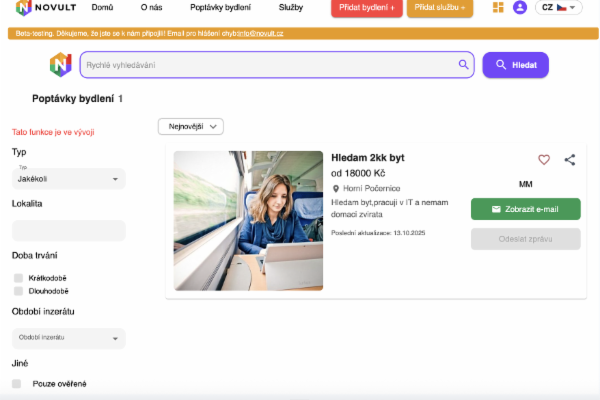Open the user profile avatar icon
The image size is (600, 400).
point(519,8)
